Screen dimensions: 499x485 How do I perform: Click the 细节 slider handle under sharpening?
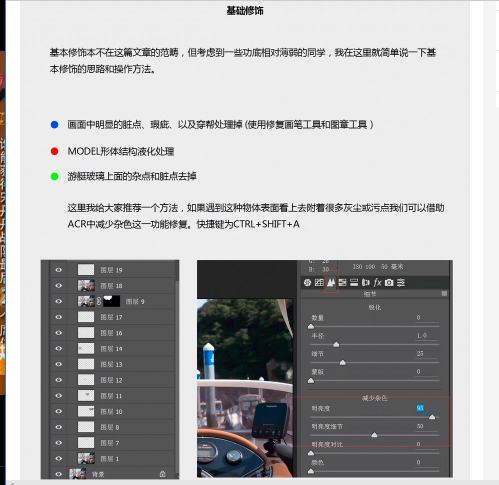(x=342, y=362)
